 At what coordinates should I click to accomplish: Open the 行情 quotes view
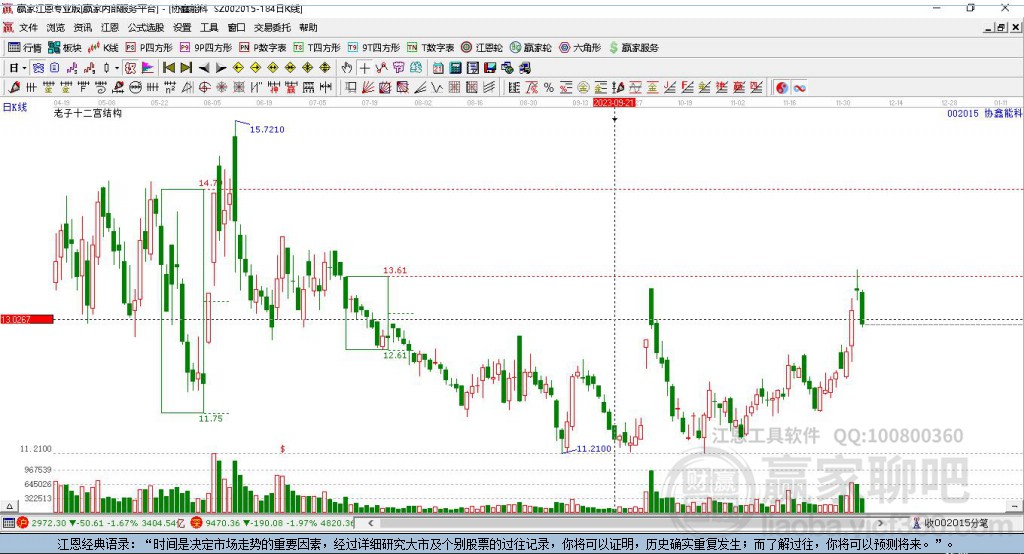(25, 48)
